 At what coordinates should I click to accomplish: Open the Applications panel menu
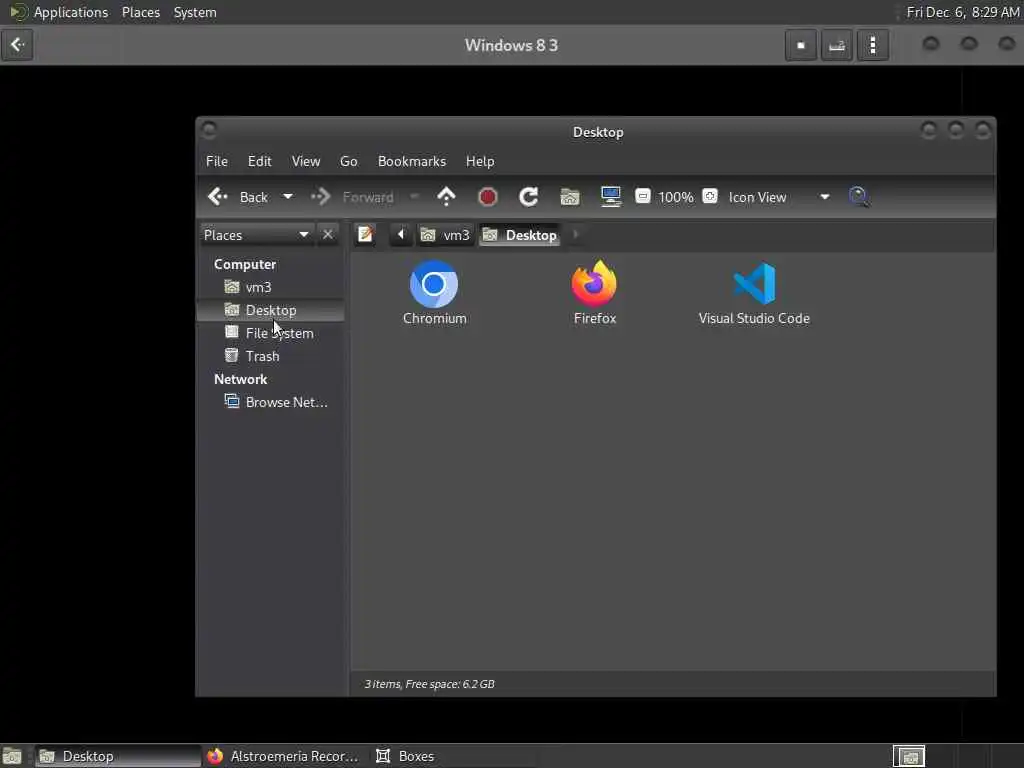tap(59, 12)
